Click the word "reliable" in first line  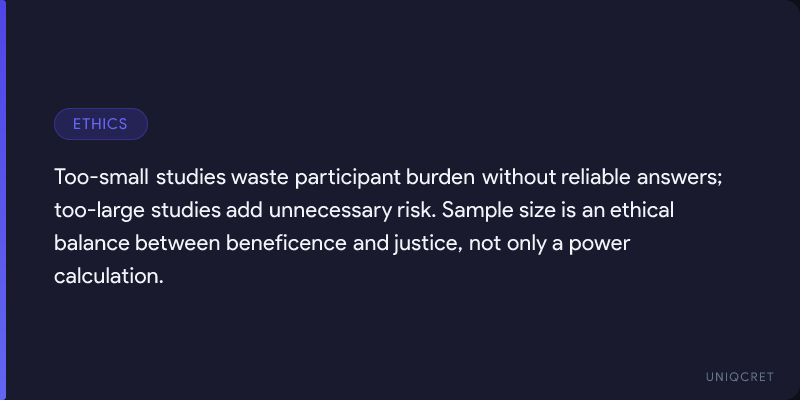click(596, 178)
